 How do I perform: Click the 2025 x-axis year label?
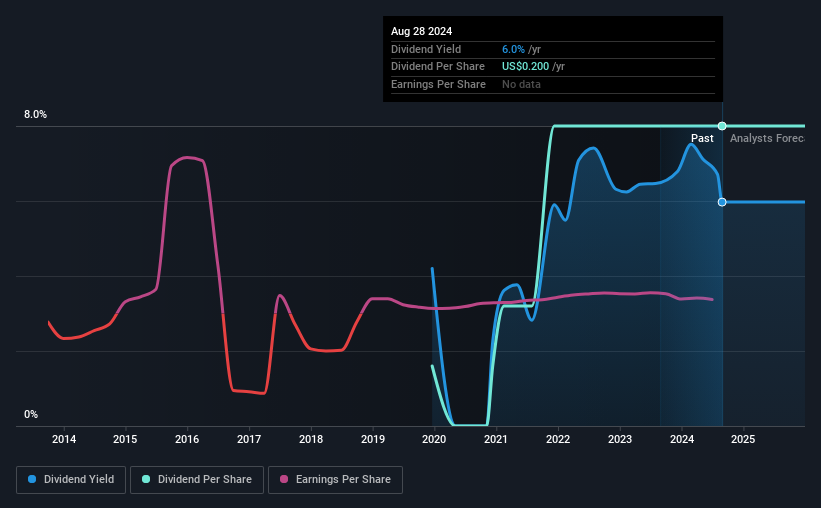[743, 439]
